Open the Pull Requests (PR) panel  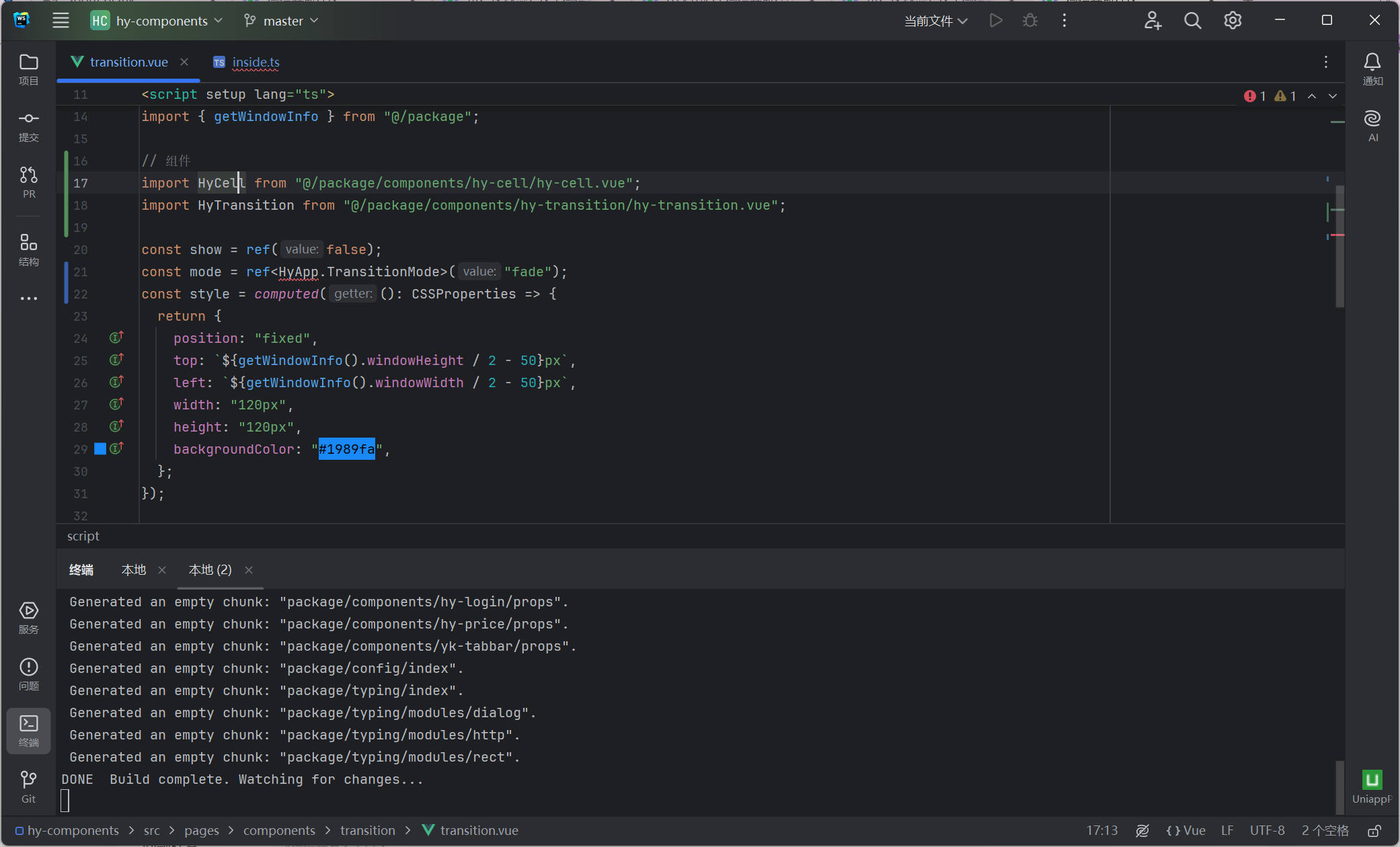(28, 182)
